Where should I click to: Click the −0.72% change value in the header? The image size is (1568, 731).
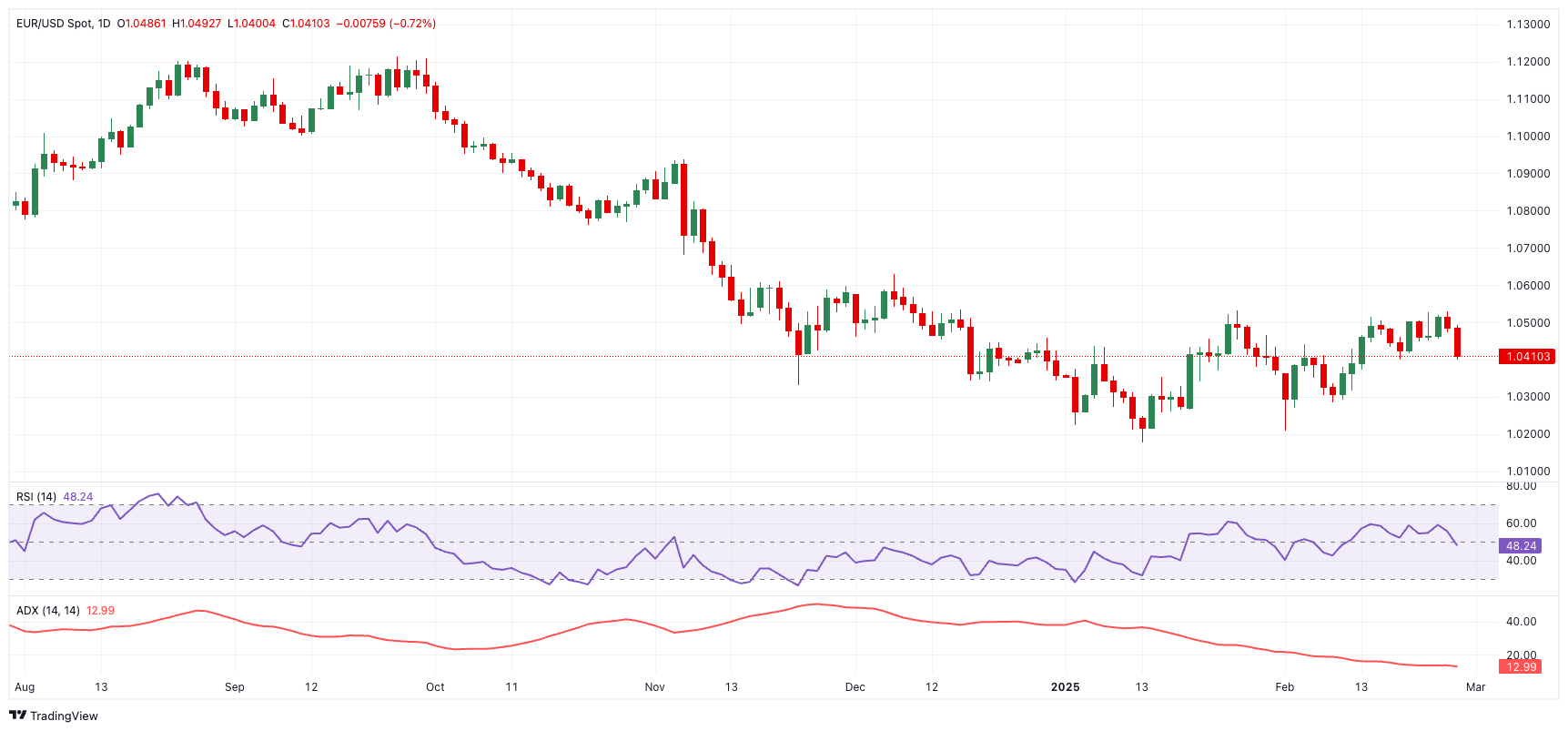pyautogui.click(x=412, y=24)
